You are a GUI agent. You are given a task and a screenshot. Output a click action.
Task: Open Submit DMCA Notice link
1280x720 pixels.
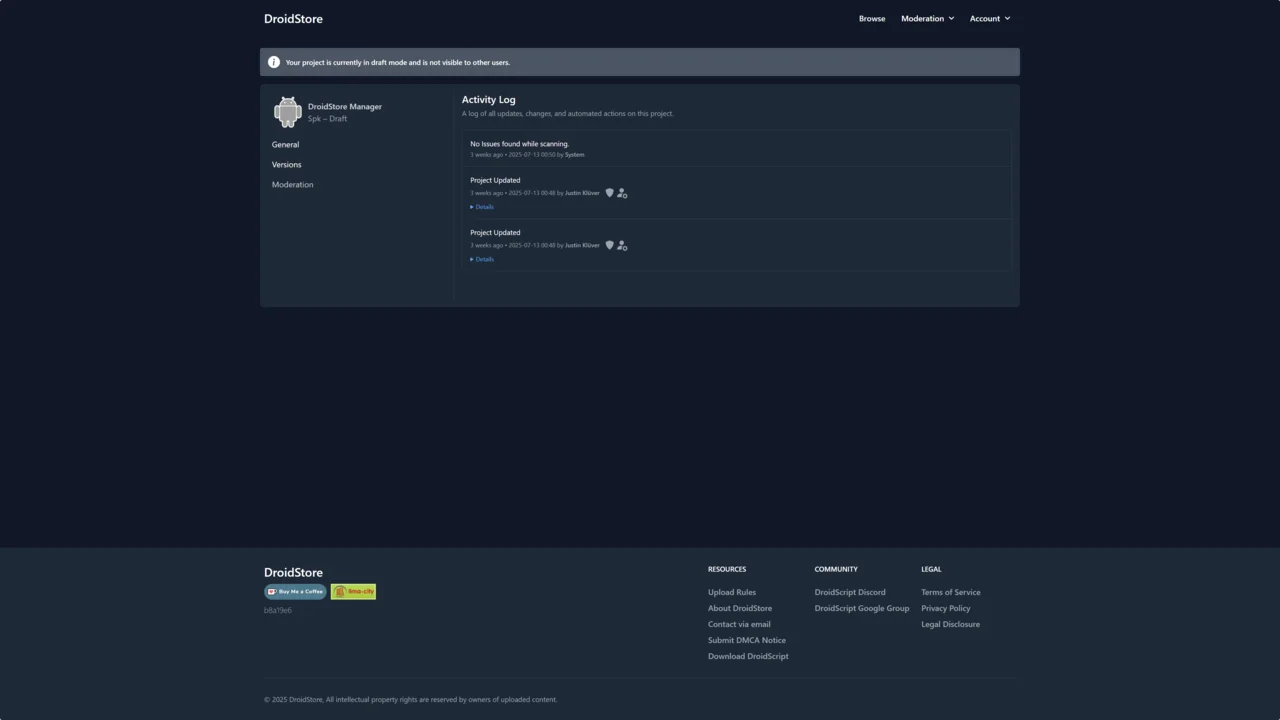747,640
